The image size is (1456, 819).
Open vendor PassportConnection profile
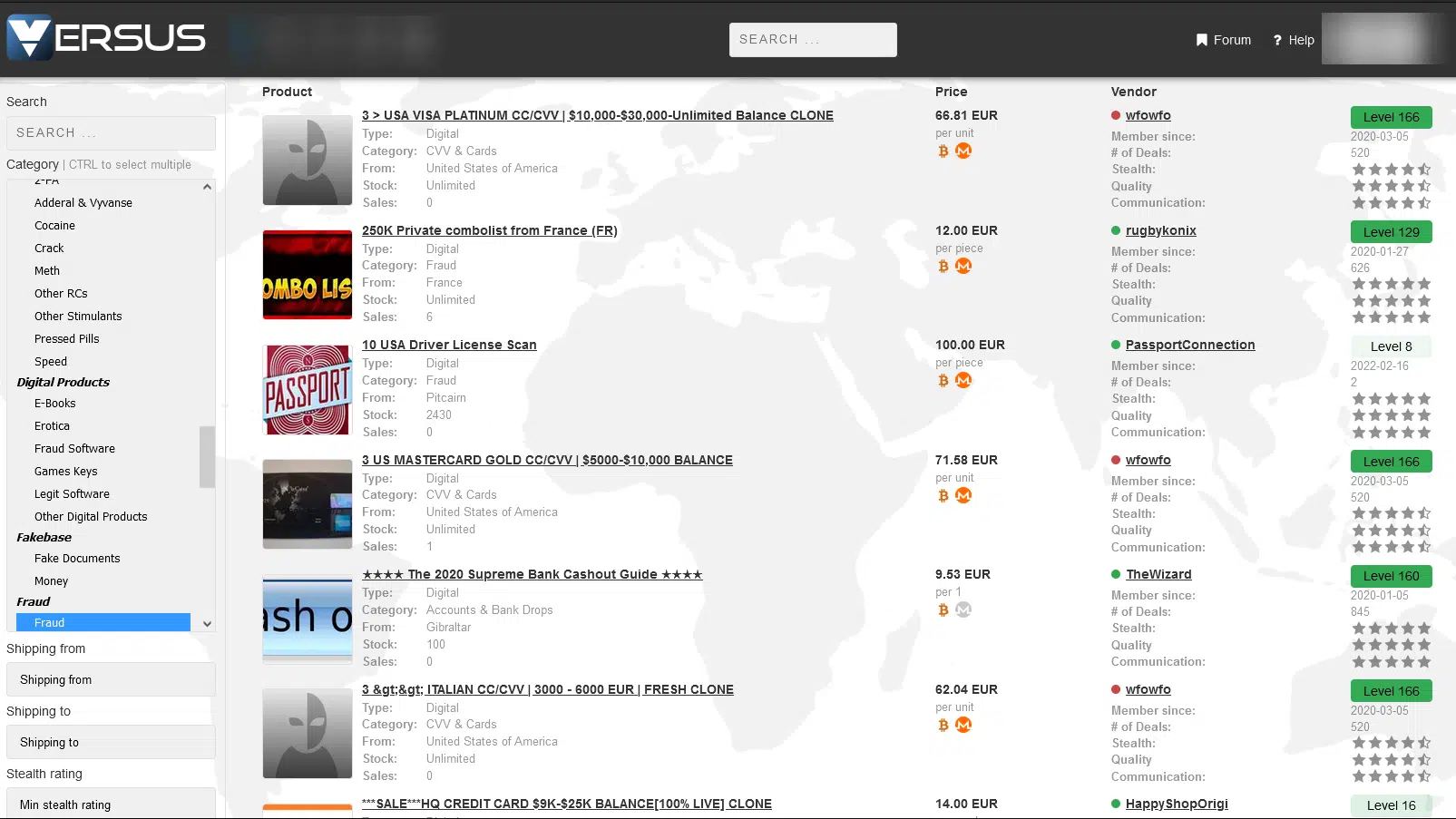[1190, 345]
